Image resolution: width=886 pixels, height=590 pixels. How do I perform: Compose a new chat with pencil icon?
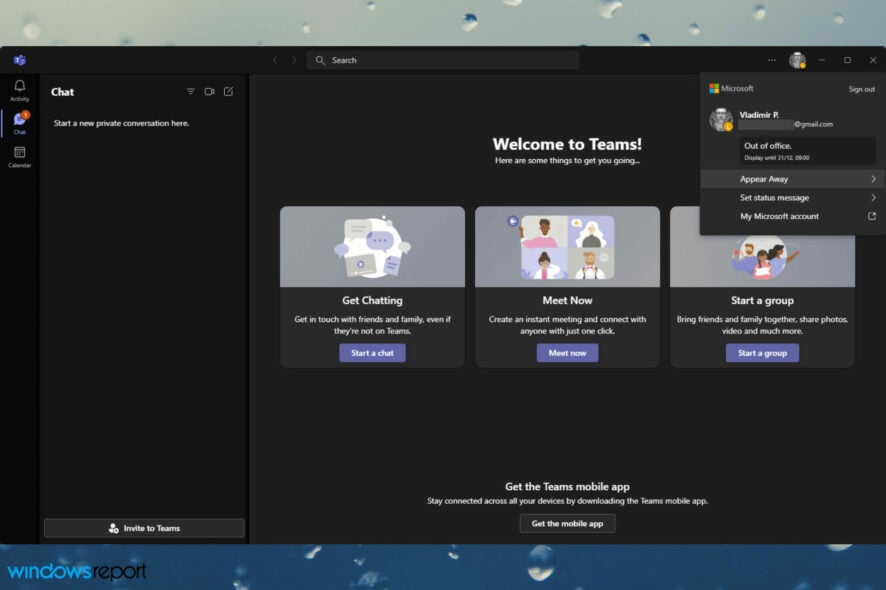228,92
